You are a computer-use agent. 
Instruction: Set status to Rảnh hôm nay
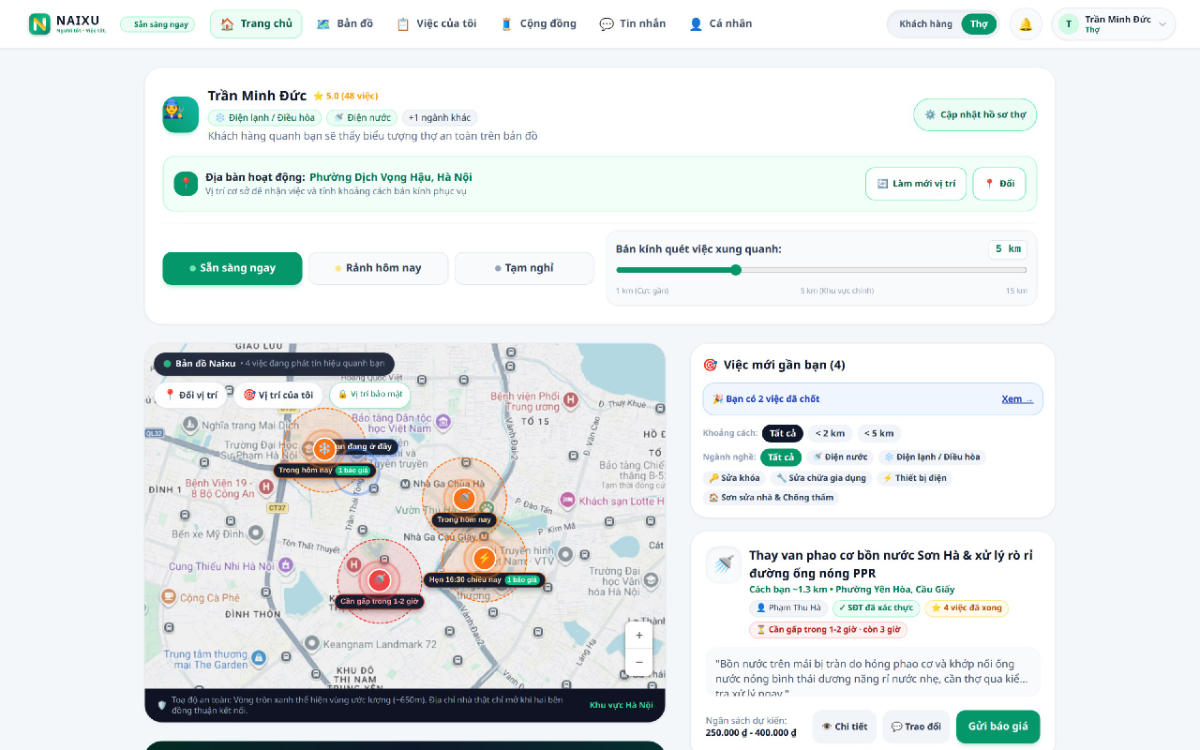[x=378, y=268]
